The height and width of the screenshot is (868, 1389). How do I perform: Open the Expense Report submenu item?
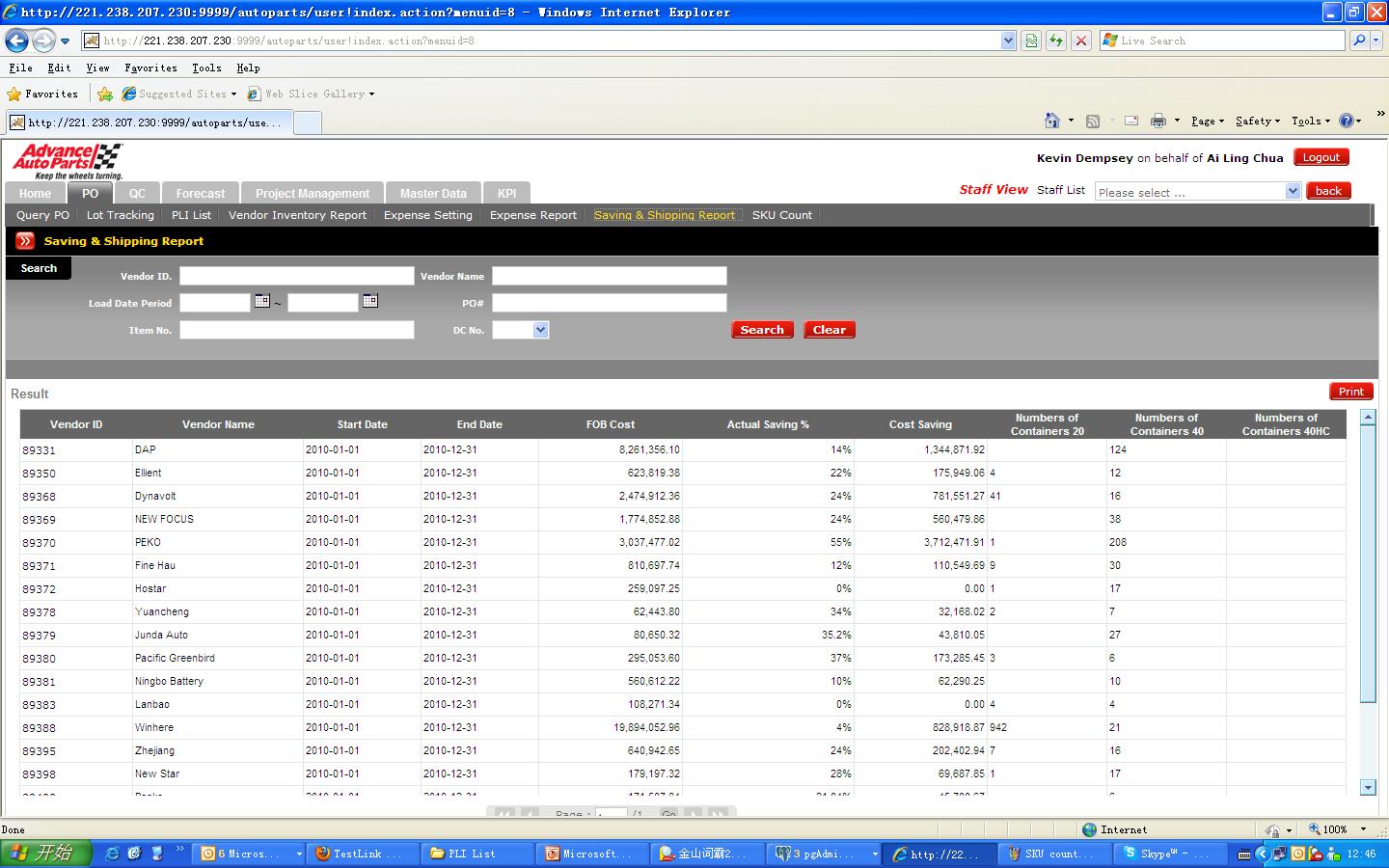pyautogui.click(x=532, y=215)
